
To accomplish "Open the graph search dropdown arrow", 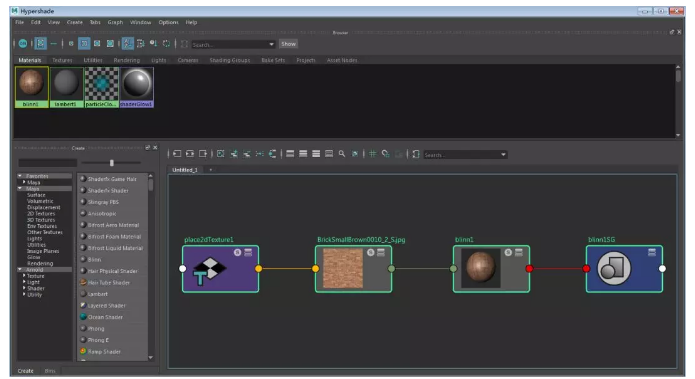I will click(503, 155).
